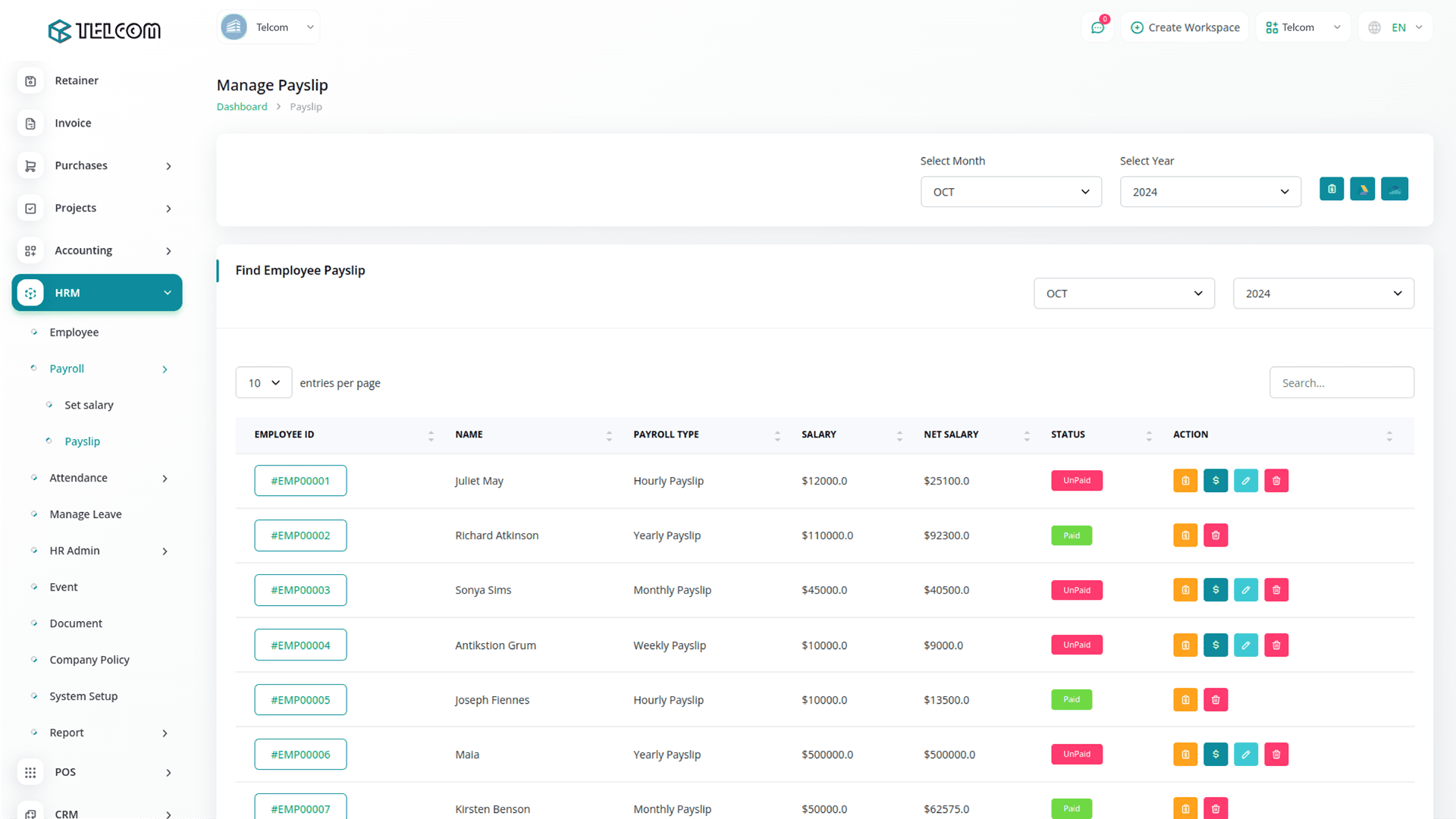Click the Google Drive icon button
This screenshot has height=819, width=1456.
[1363, 189]
